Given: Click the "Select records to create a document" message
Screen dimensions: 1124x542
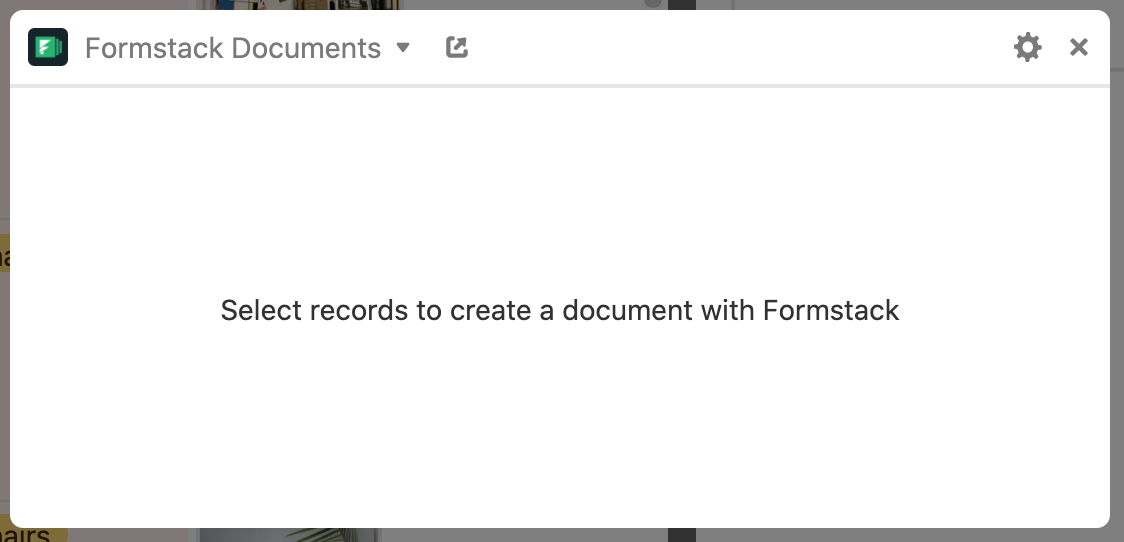Looking at the screenshot, I should click(559, 310).
